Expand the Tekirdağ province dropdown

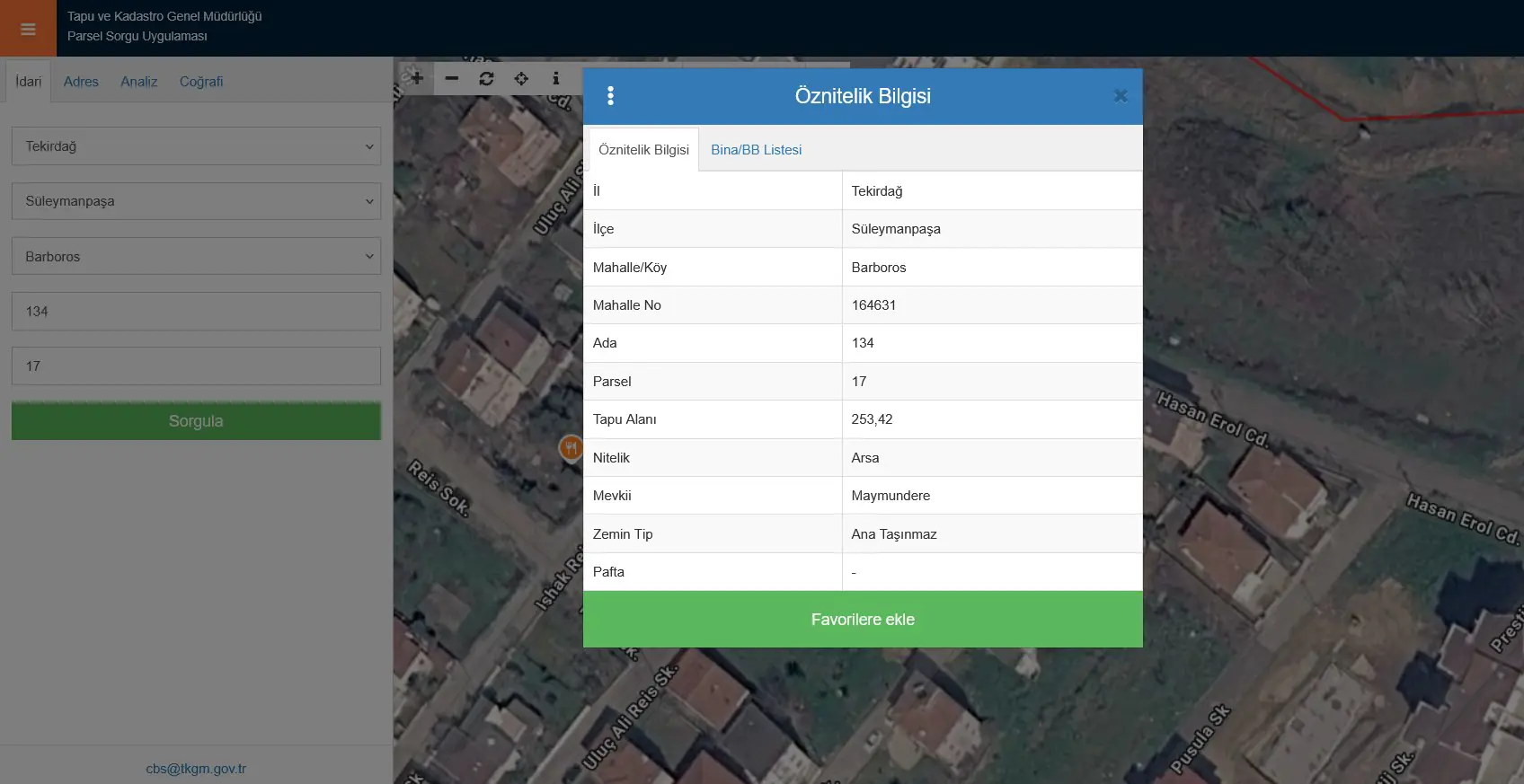[x=196, y=146]
